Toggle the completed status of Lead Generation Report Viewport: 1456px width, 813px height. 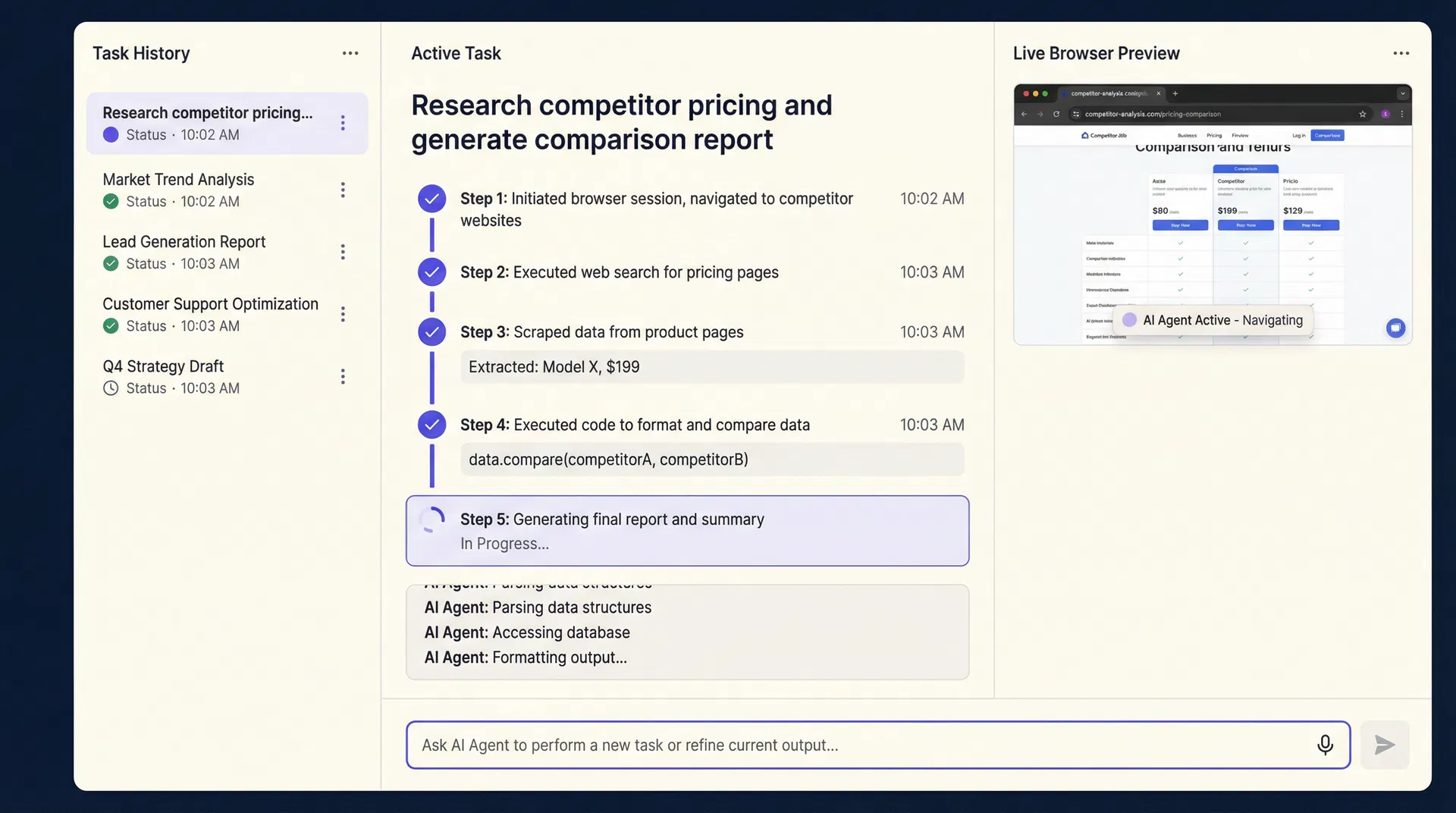coord(110,263)
